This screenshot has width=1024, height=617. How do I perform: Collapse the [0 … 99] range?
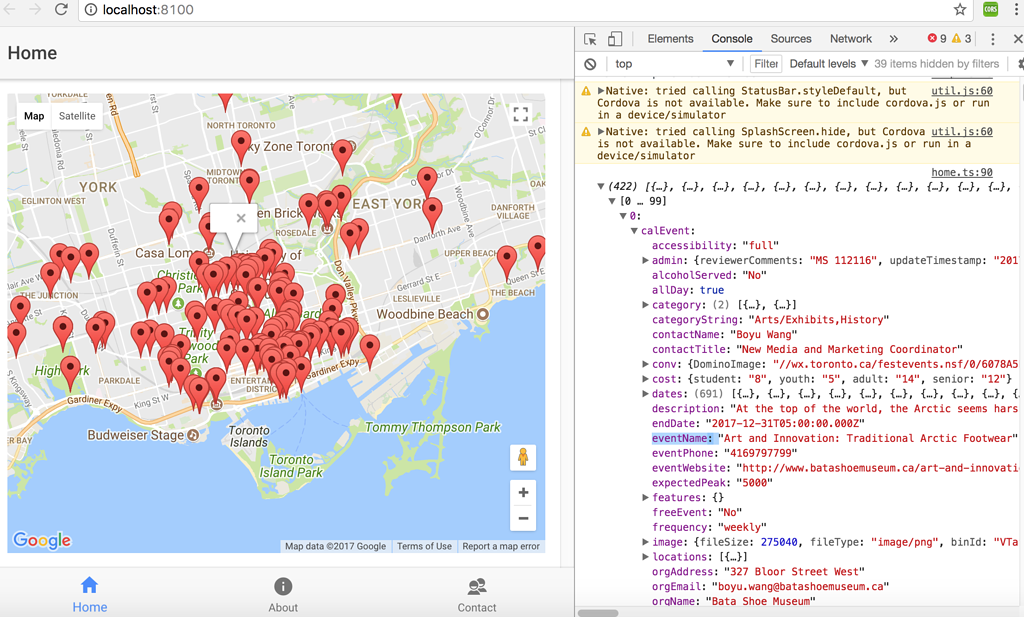(x=612, y=201)
